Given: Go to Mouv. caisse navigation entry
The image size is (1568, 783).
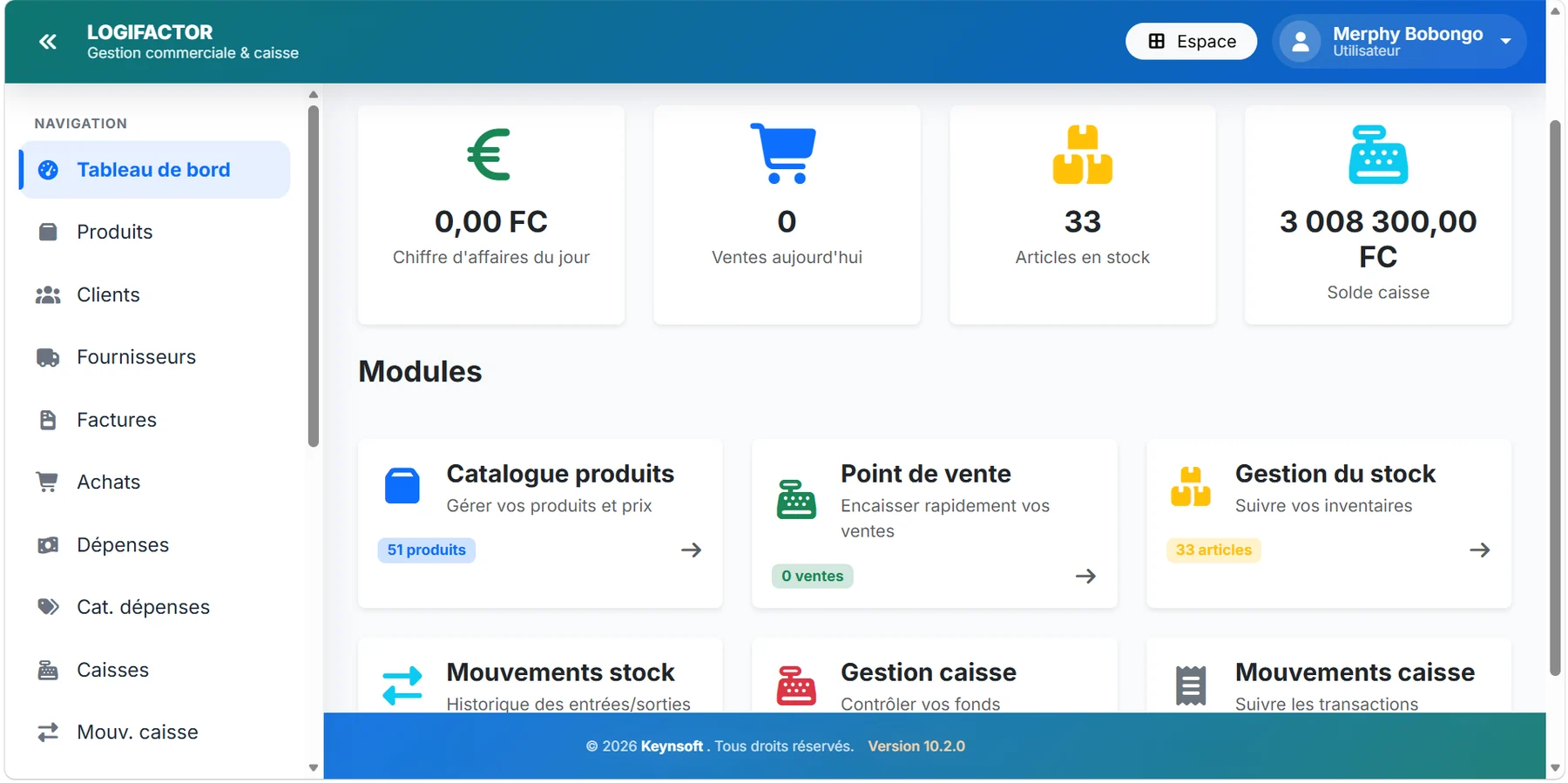Looking at the screenshot, I should click(x=155, y=732).
